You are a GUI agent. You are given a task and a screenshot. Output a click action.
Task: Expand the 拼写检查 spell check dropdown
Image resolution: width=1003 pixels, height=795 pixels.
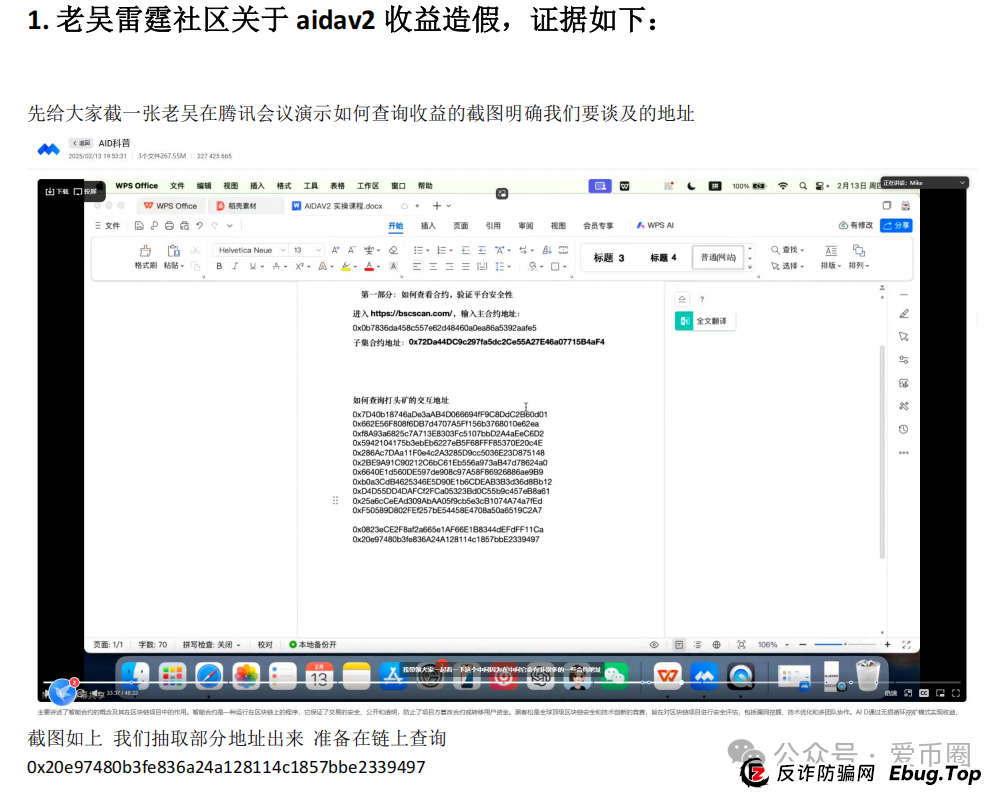tap(237, 643)
